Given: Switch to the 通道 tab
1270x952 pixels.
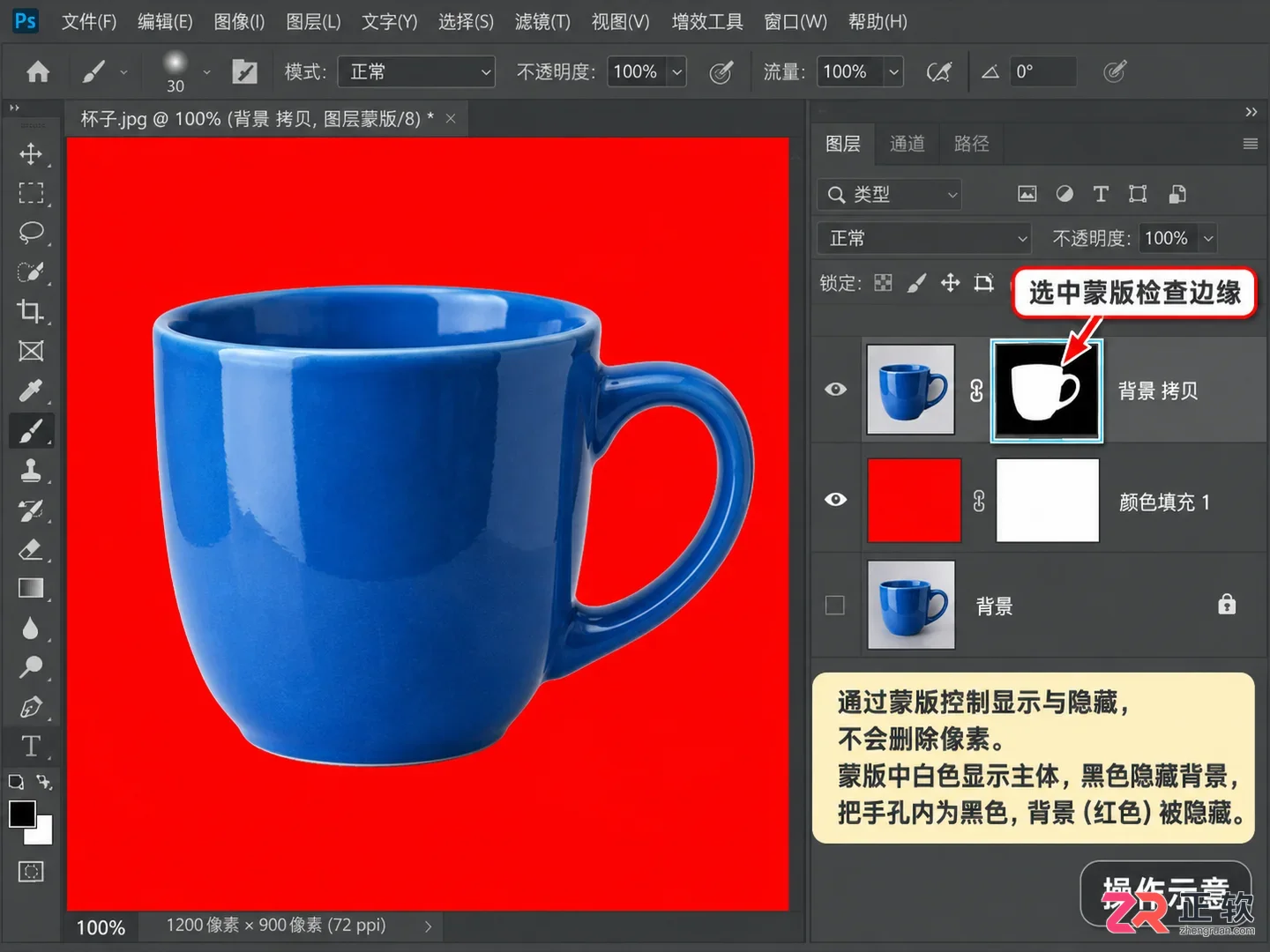Looking at the screenshot, I should (x=908, y=144).
